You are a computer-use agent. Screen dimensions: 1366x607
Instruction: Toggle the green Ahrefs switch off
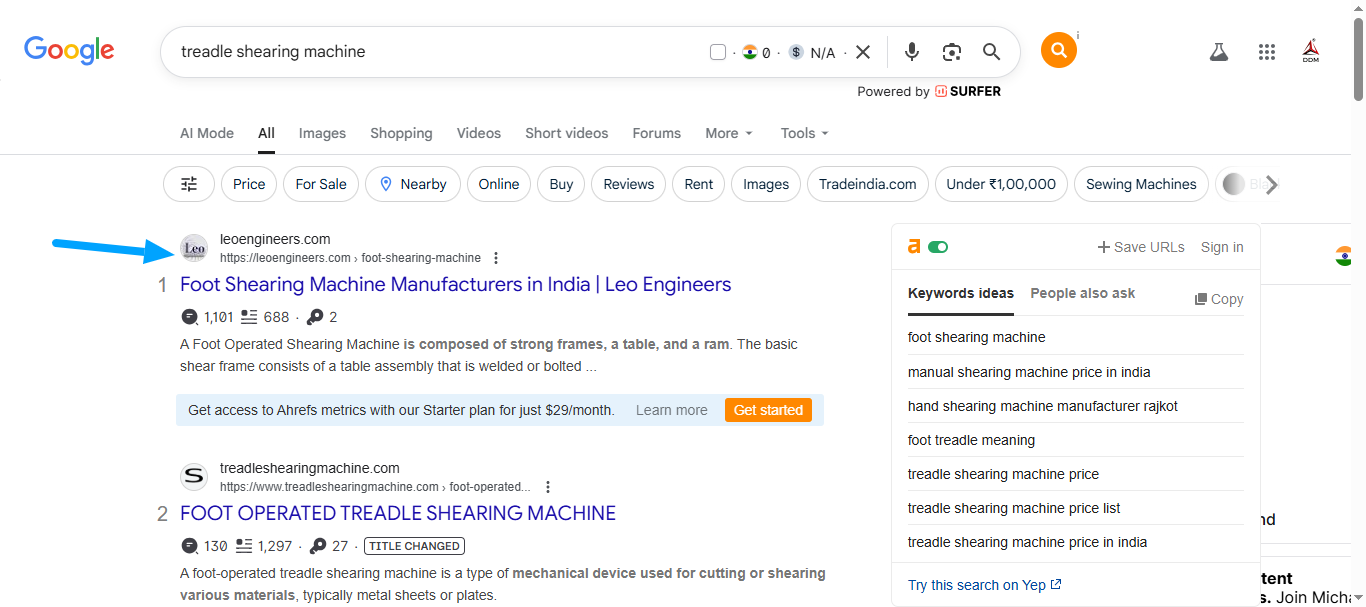click(x=937, y=247)
